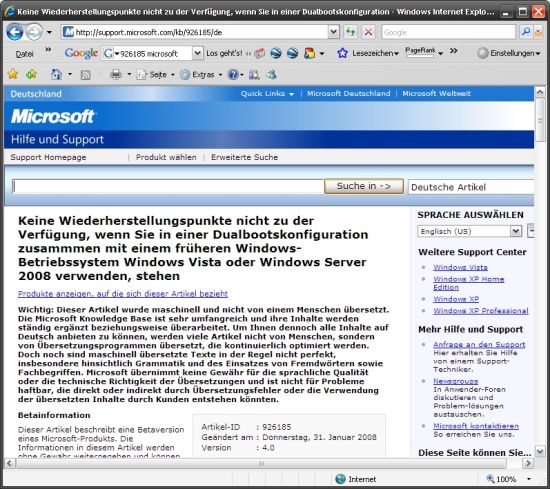
Task: Open the Windows Vista support link
Action: [x=460, y=267]
